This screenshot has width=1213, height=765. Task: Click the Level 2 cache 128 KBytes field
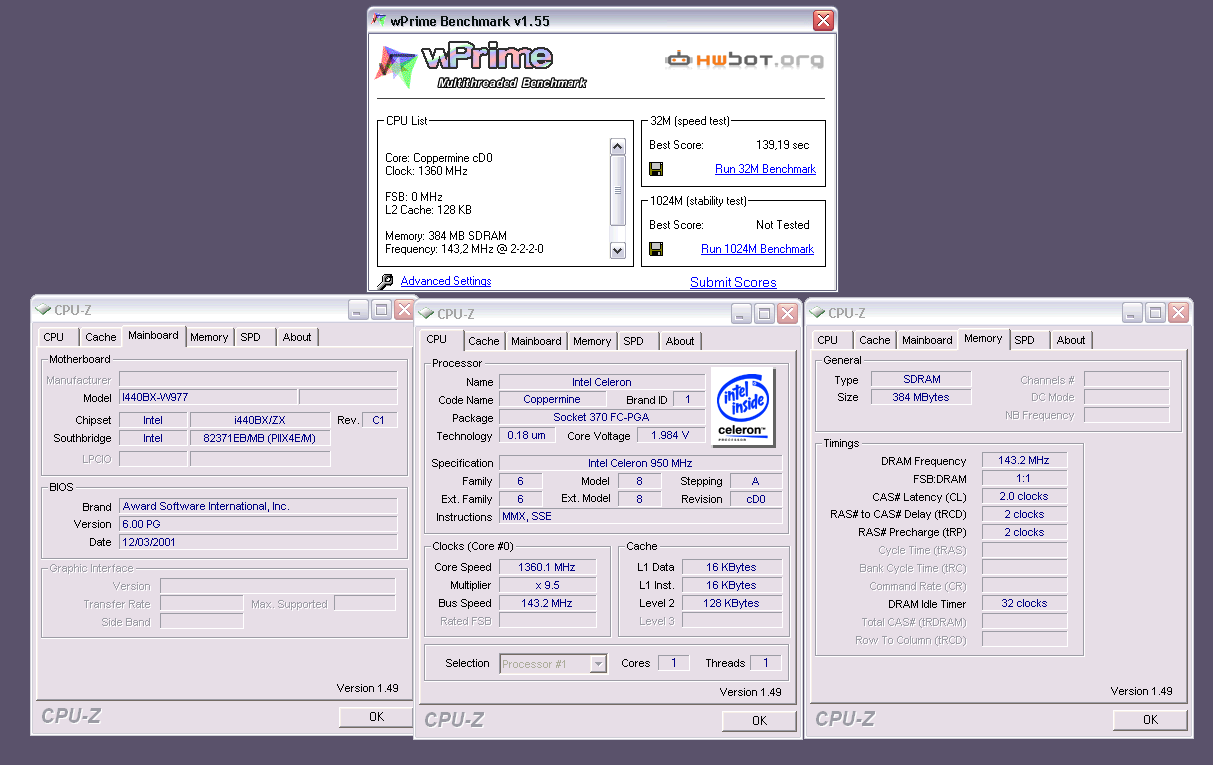(x=731, y=603)
